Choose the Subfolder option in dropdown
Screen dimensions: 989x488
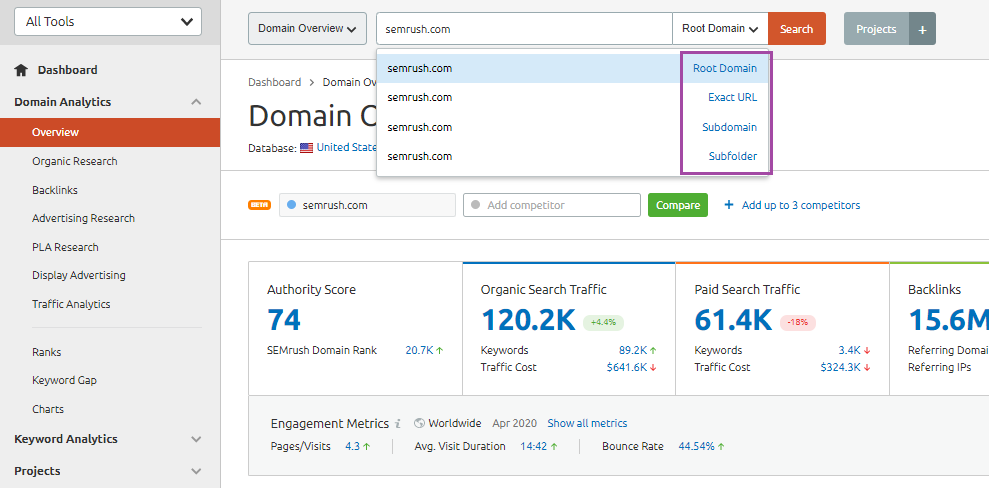tap(732, 156)
